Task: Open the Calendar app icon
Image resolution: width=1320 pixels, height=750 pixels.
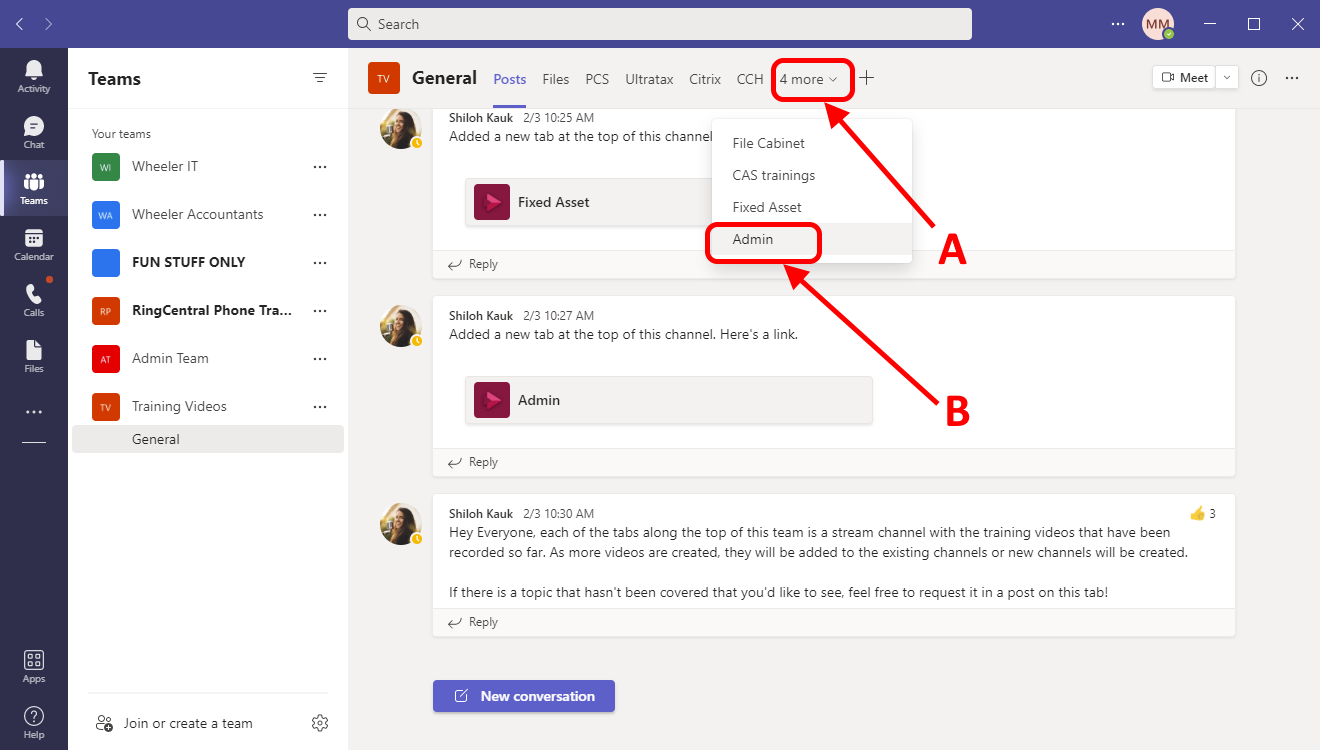Action: click(34, 244)
